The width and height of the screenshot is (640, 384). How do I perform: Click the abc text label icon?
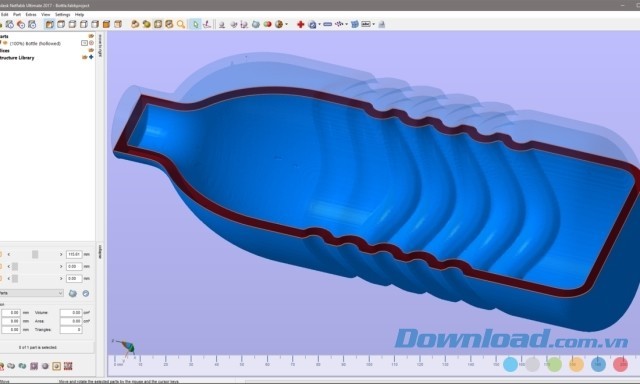[x=366, y=24]
